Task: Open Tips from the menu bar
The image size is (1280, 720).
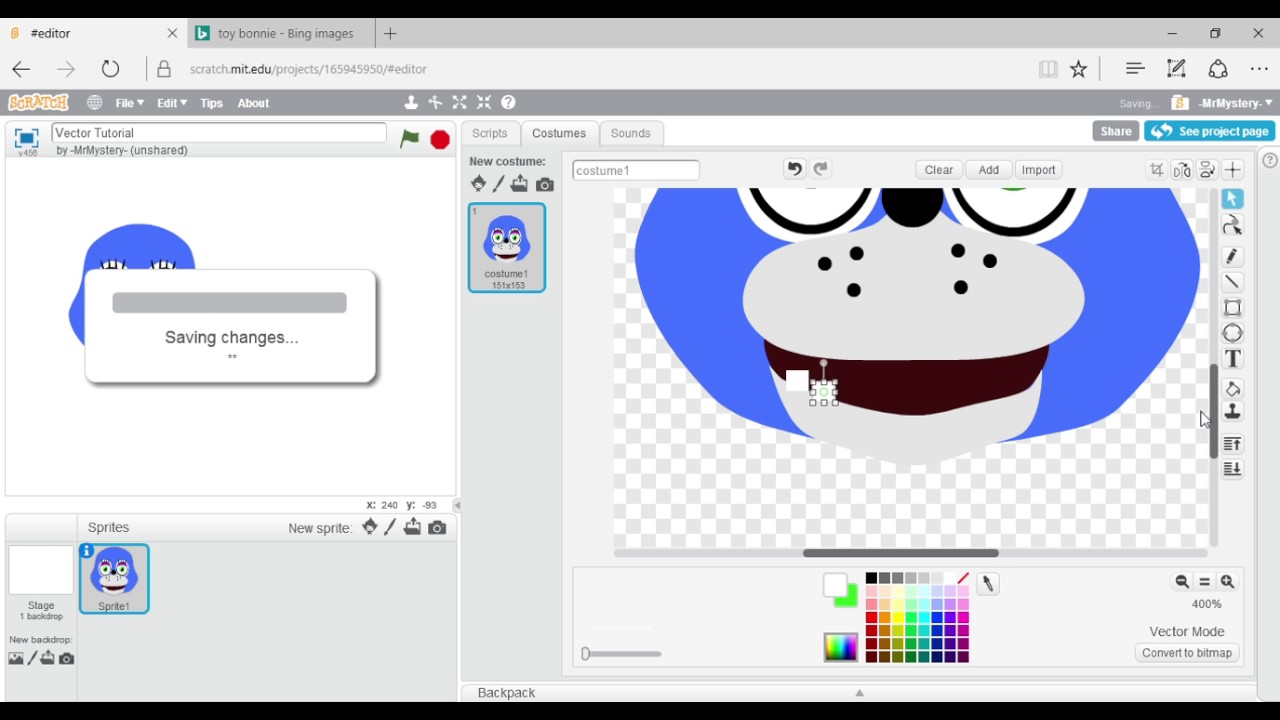Action: pyautogui.click(x=211, y=103)
